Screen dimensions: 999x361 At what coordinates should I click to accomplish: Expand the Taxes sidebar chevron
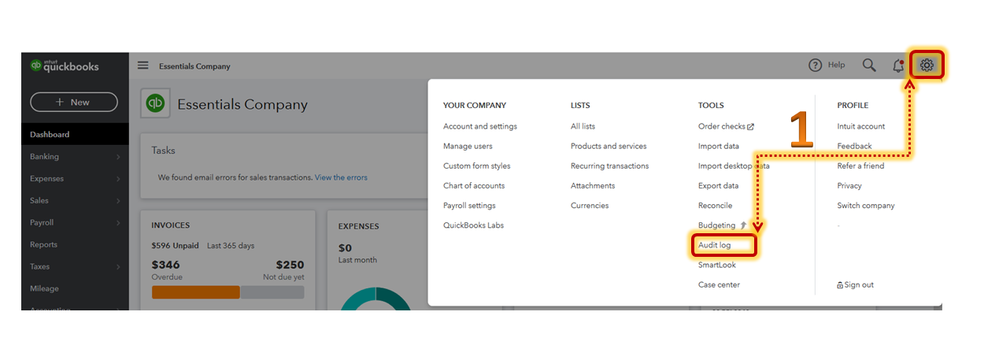point(119,267)
